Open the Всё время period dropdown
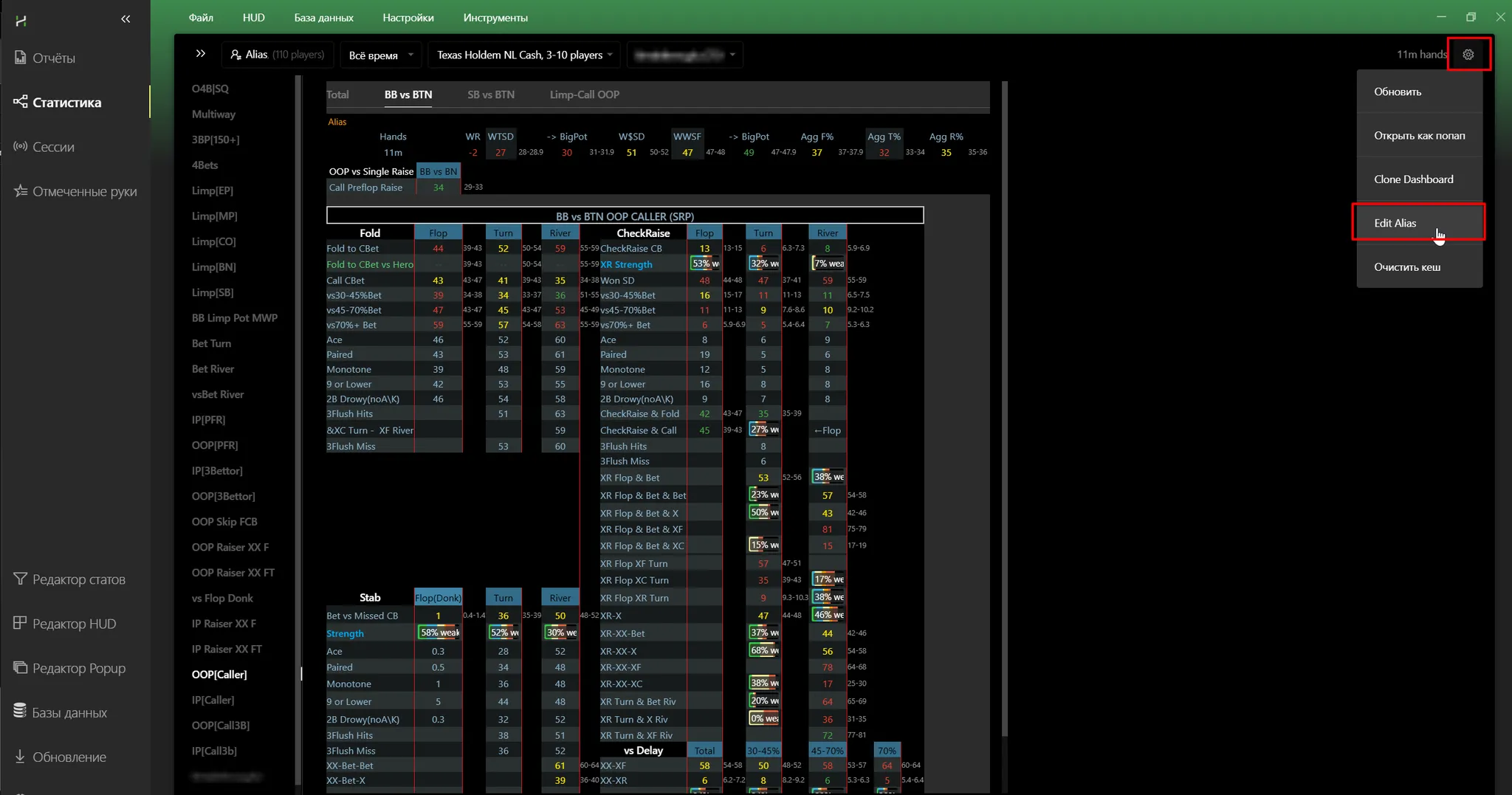 (x=381, y=55)
